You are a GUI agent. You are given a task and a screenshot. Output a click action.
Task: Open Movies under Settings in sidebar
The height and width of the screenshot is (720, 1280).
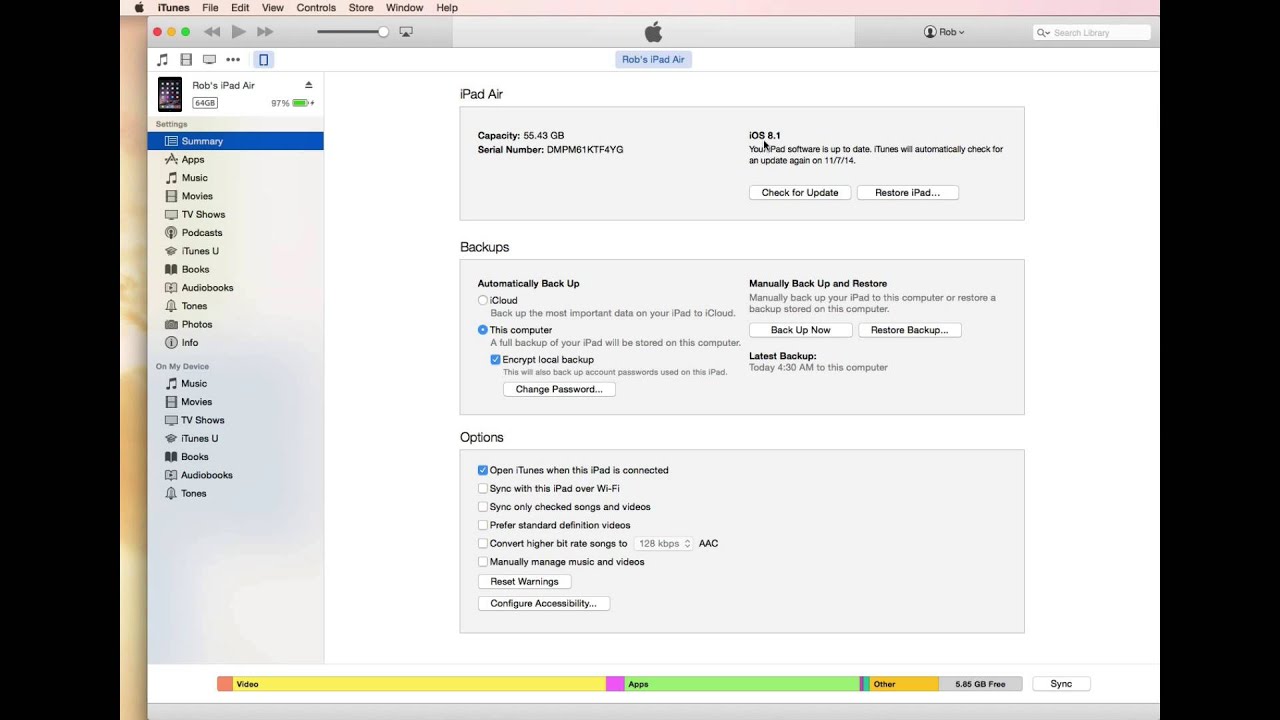pyautogui.click(x=197, y=196)
